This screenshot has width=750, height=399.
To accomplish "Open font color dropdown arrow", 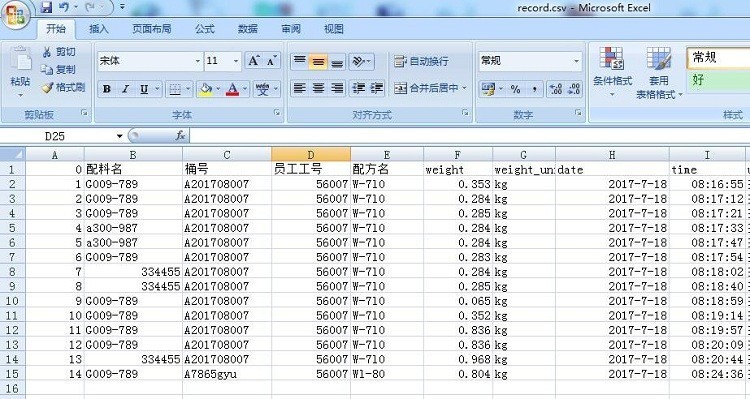I will tap(245, 89).
